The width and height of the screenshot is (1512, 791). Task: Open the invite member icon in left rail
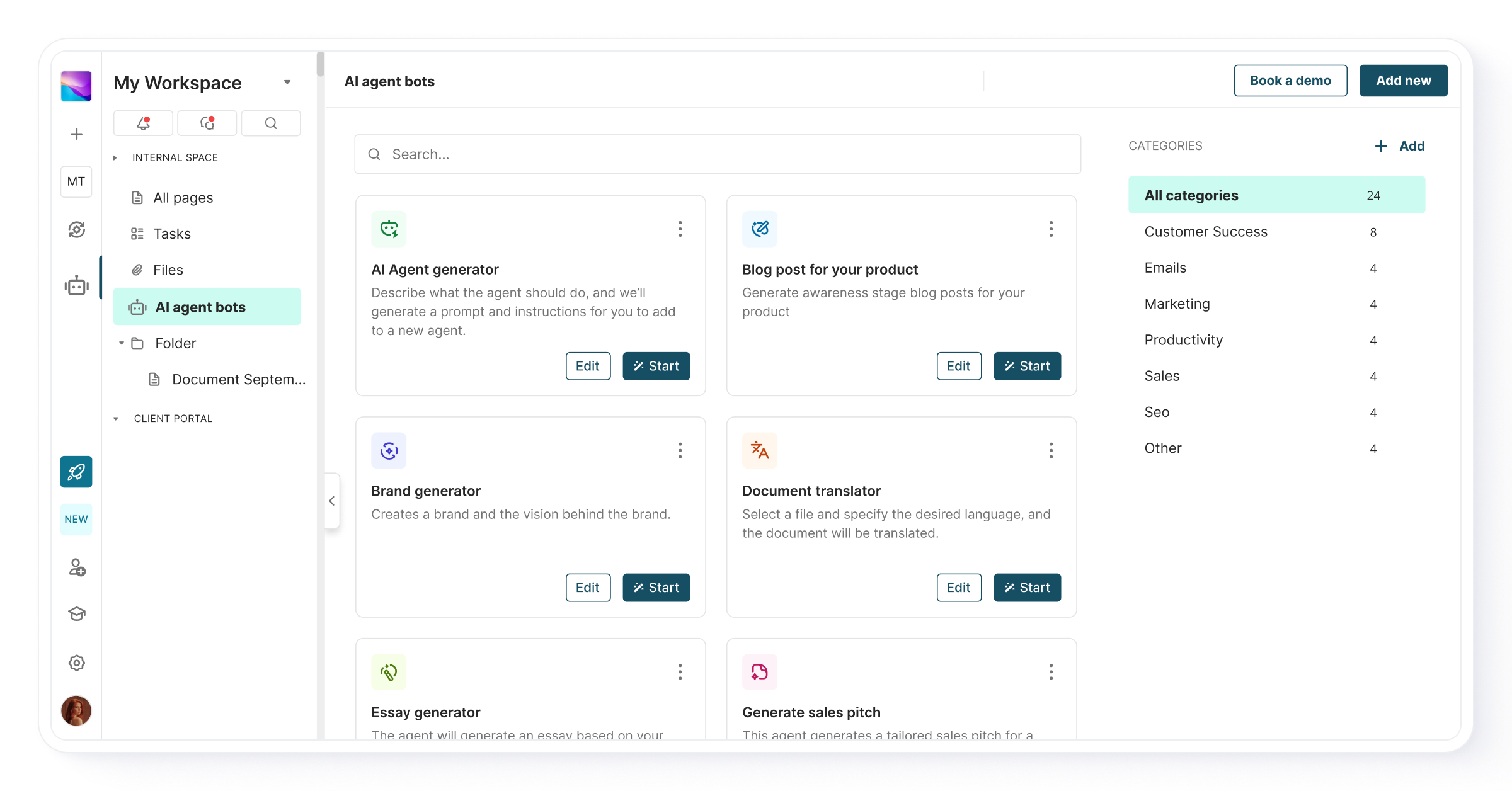[x=76, y=567]
